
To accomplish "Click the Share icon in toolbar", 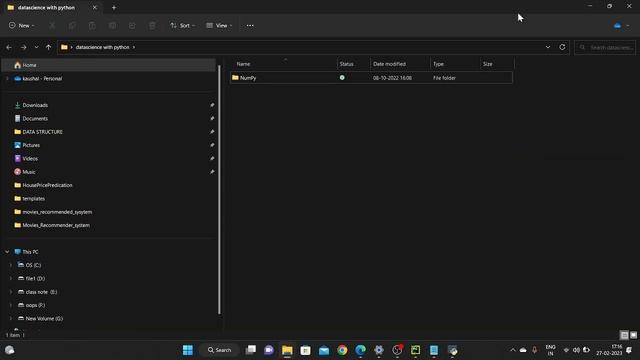I will [132, 25].
